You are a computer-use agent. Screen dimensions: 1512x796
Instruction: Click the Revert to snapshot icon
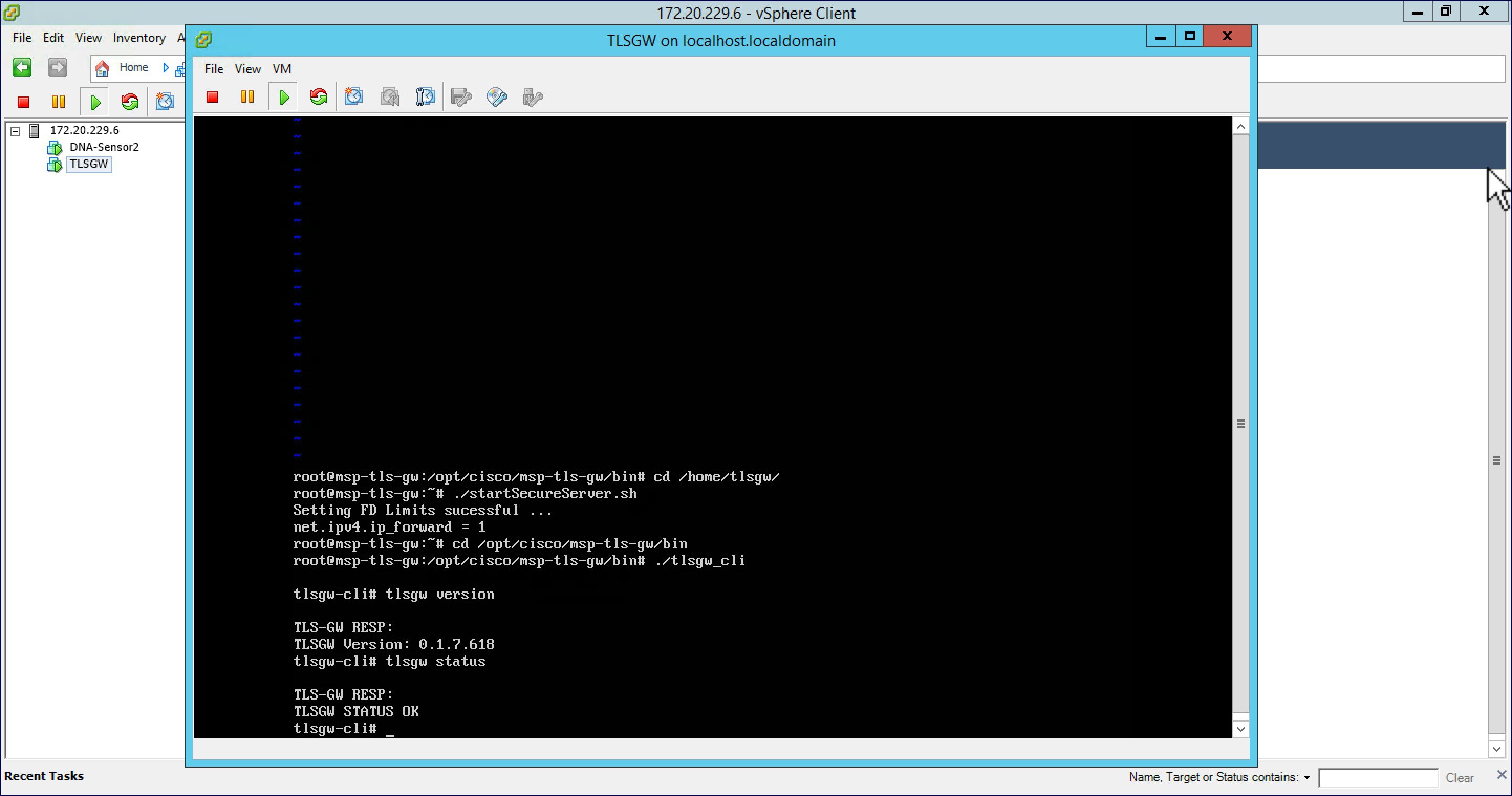[x=390, y=97]
